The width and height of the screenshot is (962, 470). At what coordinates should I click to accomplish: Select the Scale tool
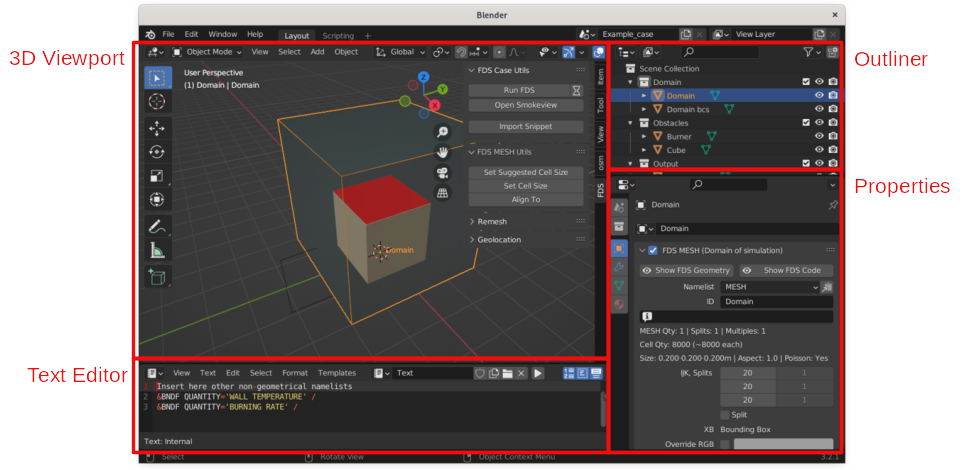point(158,176)
